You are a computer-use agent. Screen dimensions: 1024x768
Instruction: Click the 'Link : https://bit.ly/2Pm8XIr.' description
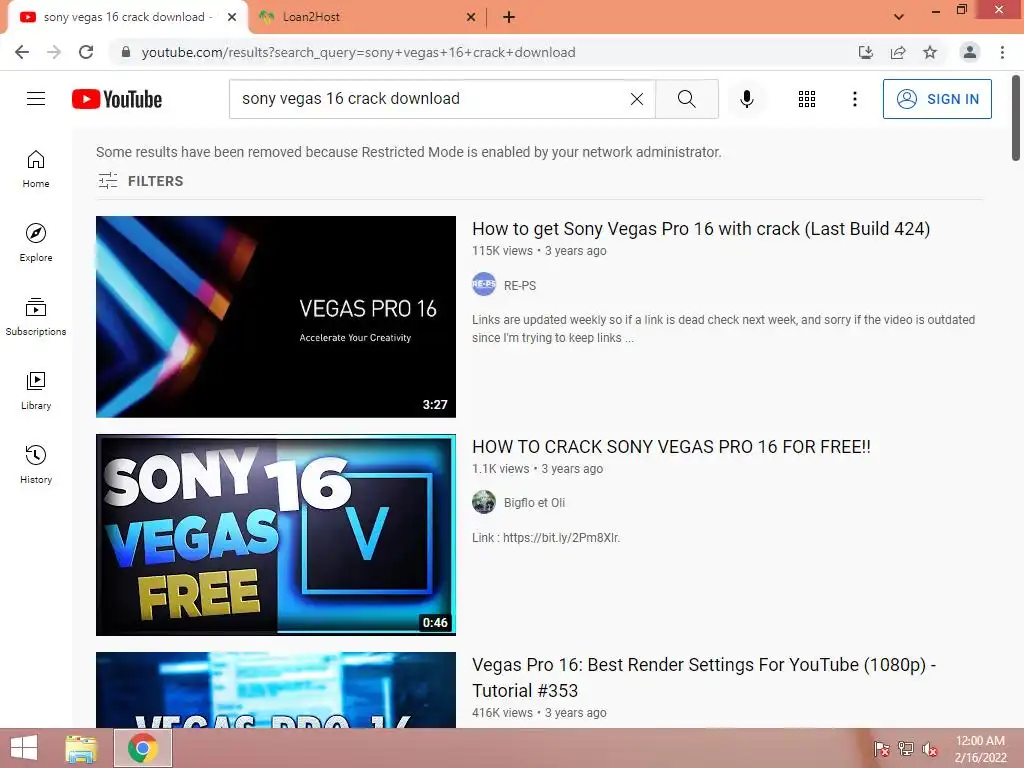[x=546, y=537]
